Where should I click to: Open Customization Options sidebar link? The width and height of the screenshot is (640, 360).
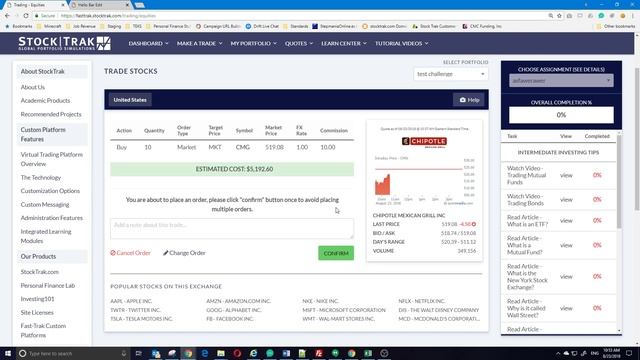click(50, 191)
